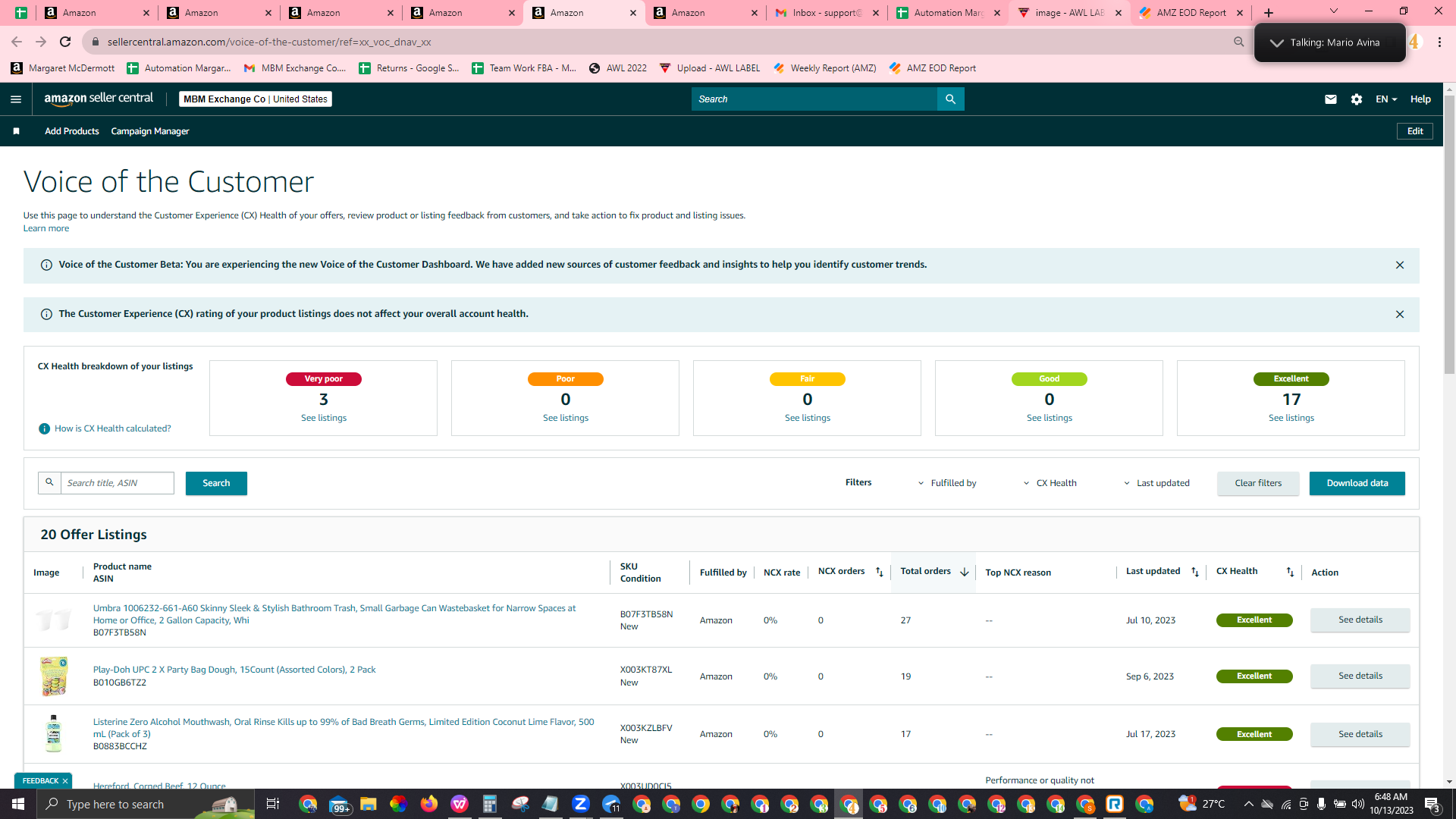Viewport: 1456px width, 819px height.
Task: Open Add Products menu item
Action: click(x=72, y=131)
